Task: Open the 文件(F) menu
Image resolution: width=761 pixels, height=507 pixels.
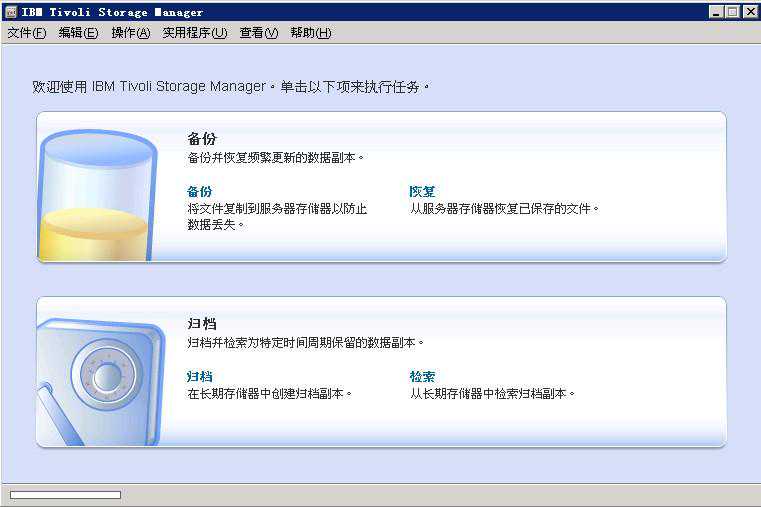Action: point(27,33)
